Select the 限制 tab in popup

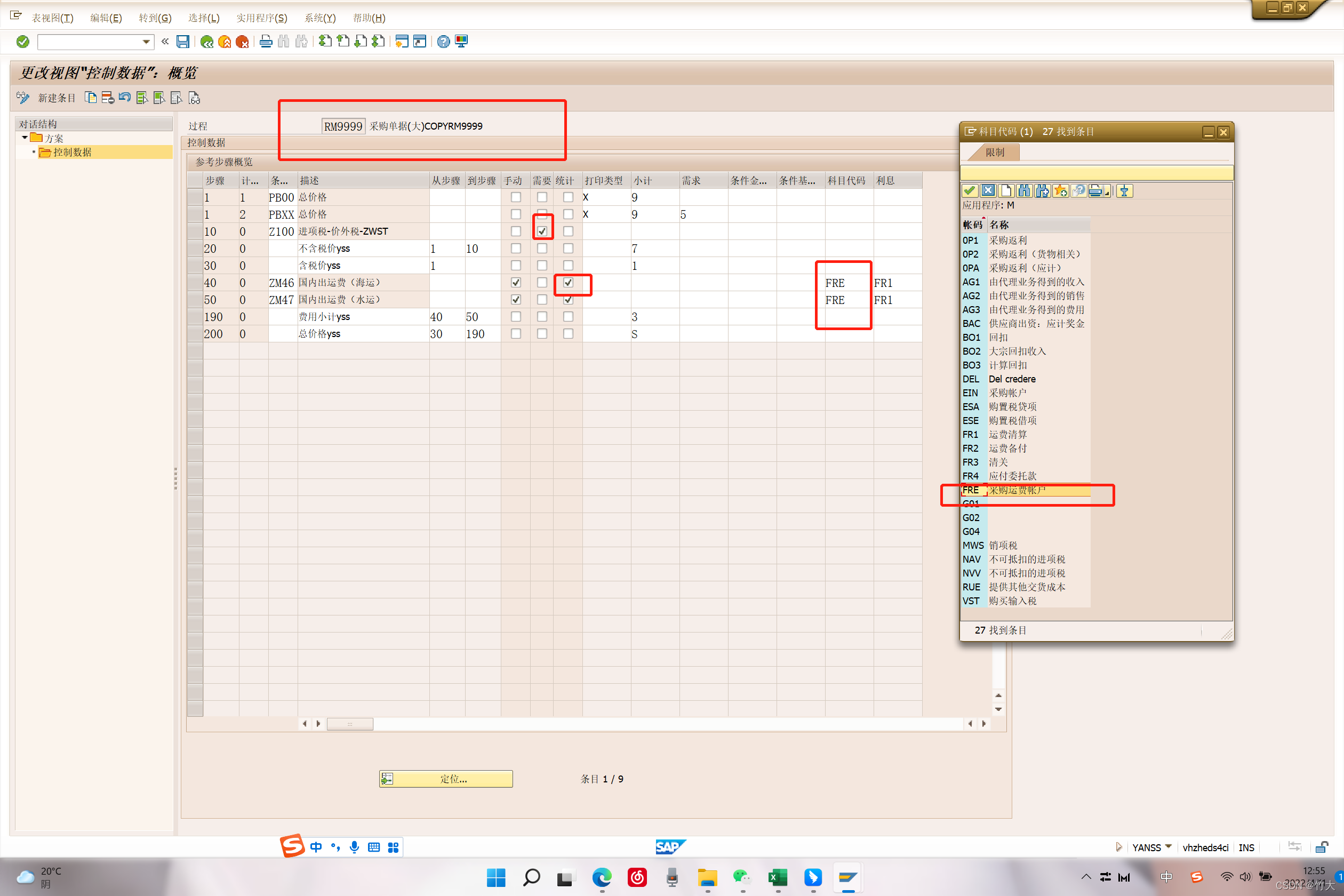point(994,153)
